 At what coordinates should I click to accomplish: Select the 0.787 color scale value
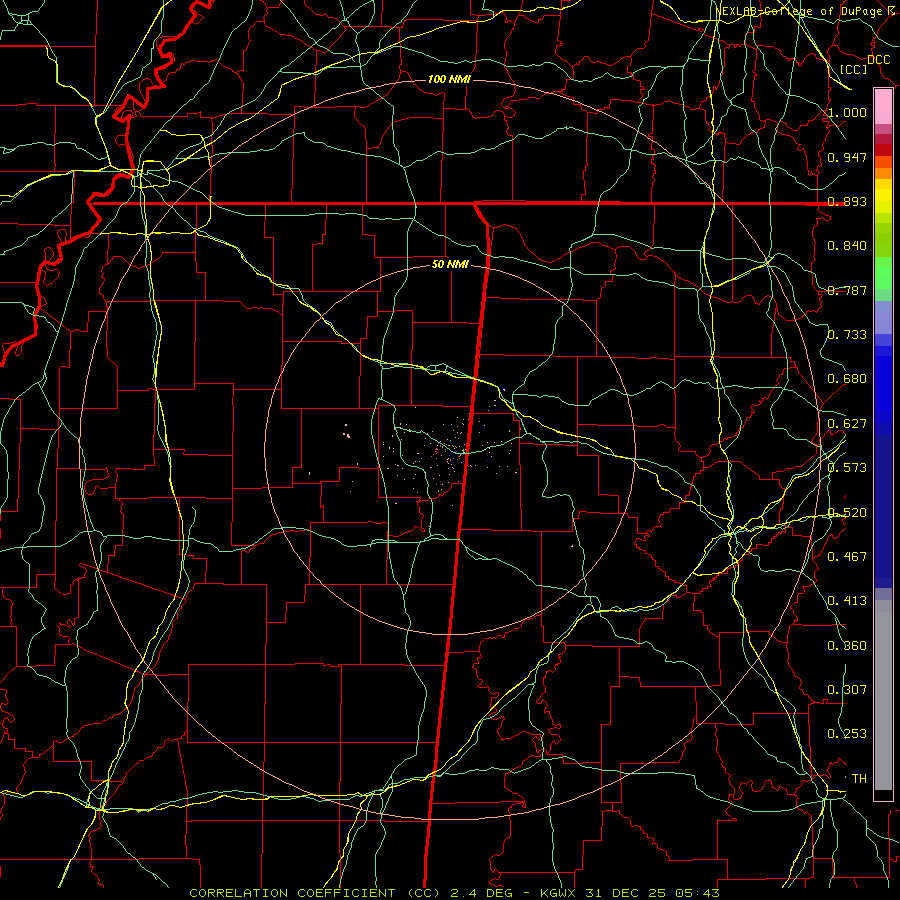tap(847, 290)
